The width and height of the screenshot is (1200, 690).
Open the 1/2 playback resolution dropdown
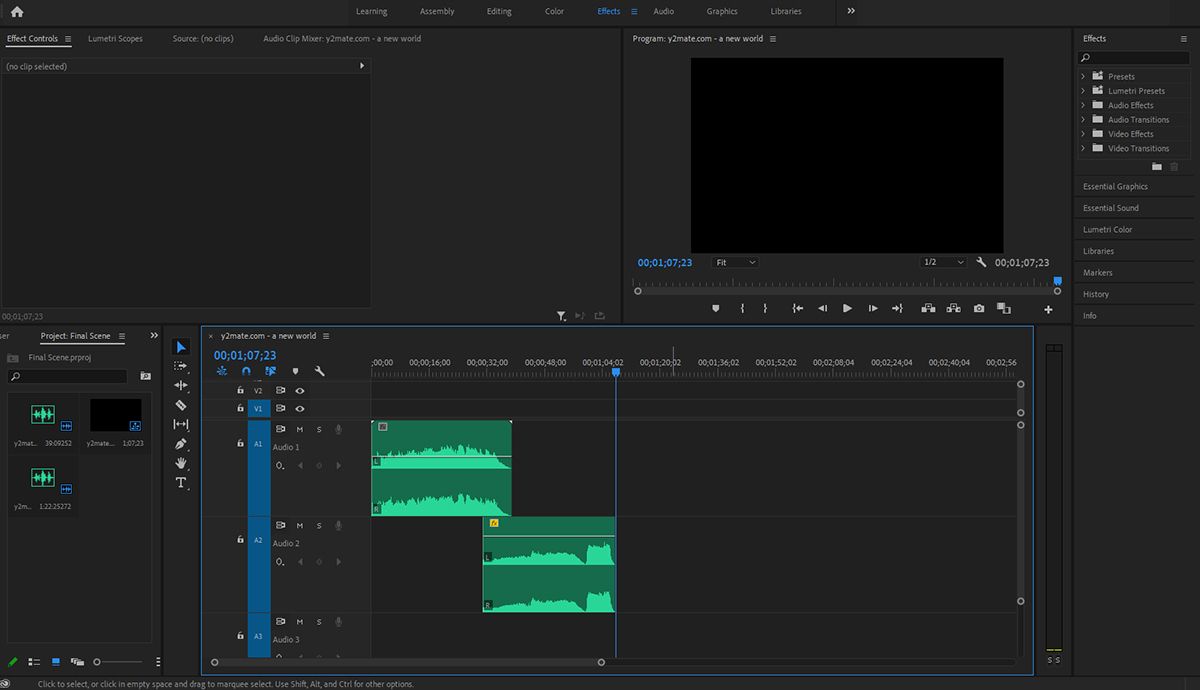[941, 261]
